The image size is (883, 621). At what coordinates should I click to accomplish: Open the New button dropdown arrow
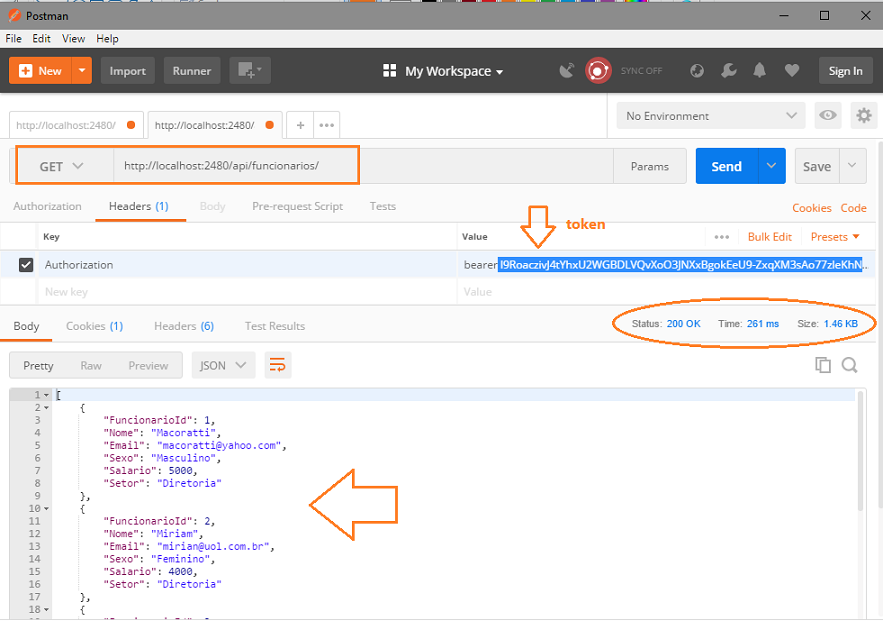pyautogui.click(x=82, y=71)
